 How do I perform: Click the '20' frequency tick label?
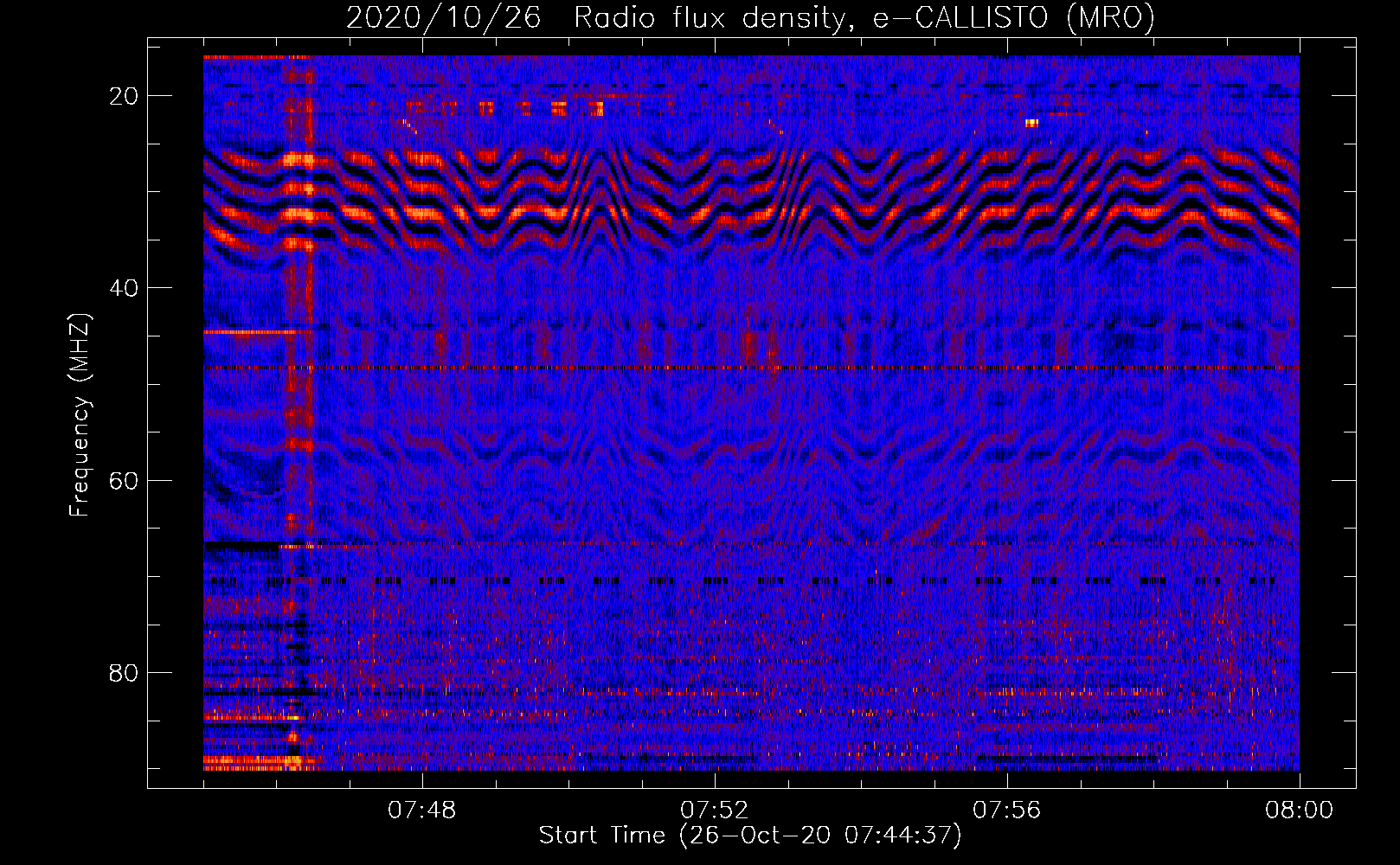coord(124,96)
